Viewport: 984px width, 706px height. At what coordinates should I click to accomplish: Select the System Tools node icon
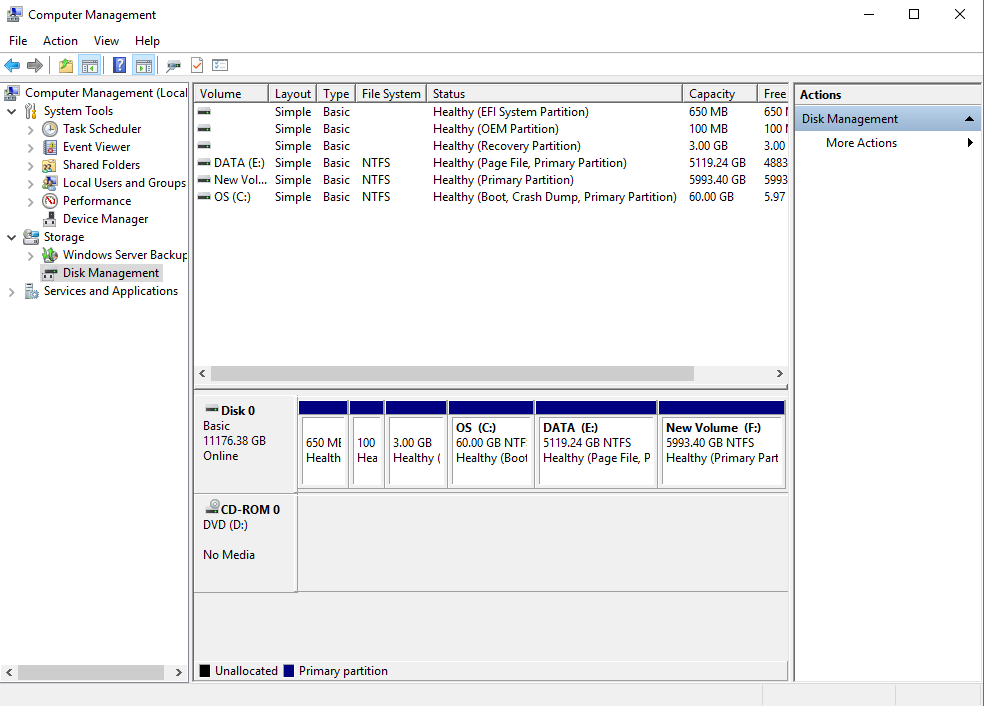[x=30, y=111]
